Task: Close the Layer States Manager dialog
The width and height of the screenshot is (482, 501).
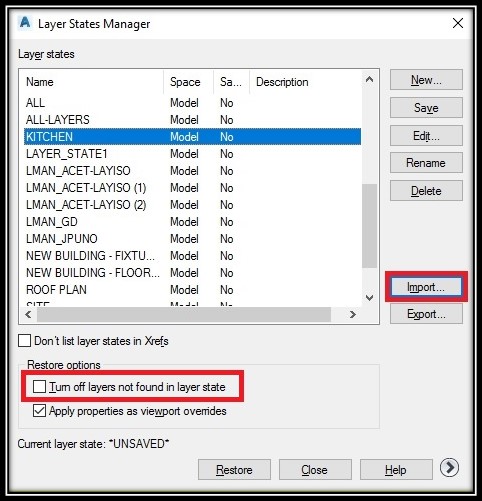Action: coord(458,23)
